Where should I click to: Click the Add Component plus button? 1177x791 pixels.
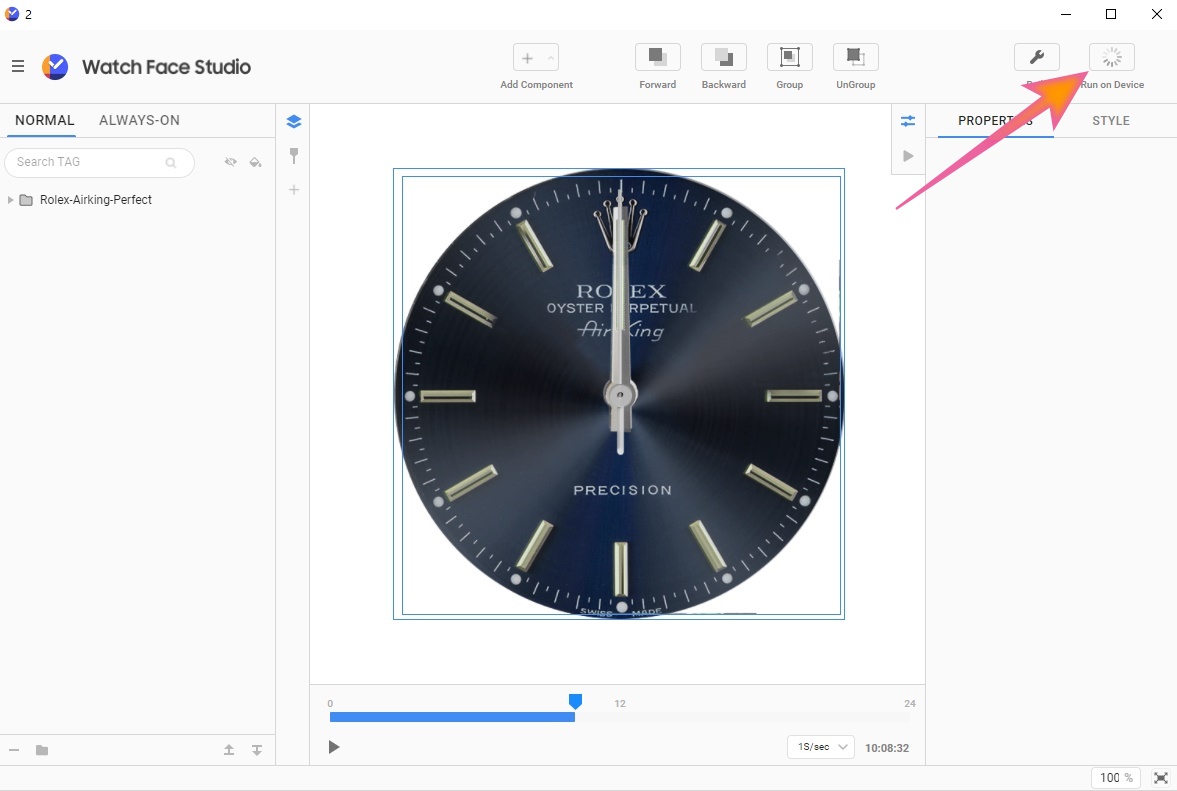pos(528,58)
